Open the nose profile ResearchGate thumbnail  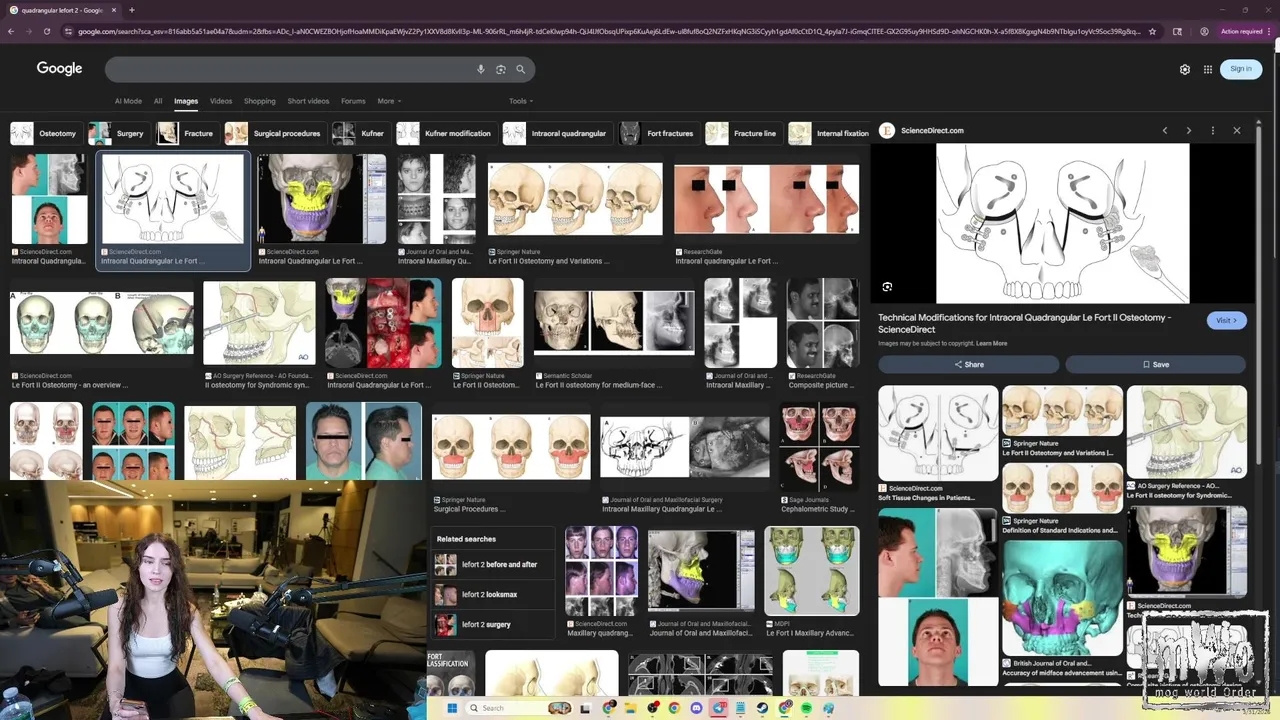pyautogui.click(x=766, y=199)
